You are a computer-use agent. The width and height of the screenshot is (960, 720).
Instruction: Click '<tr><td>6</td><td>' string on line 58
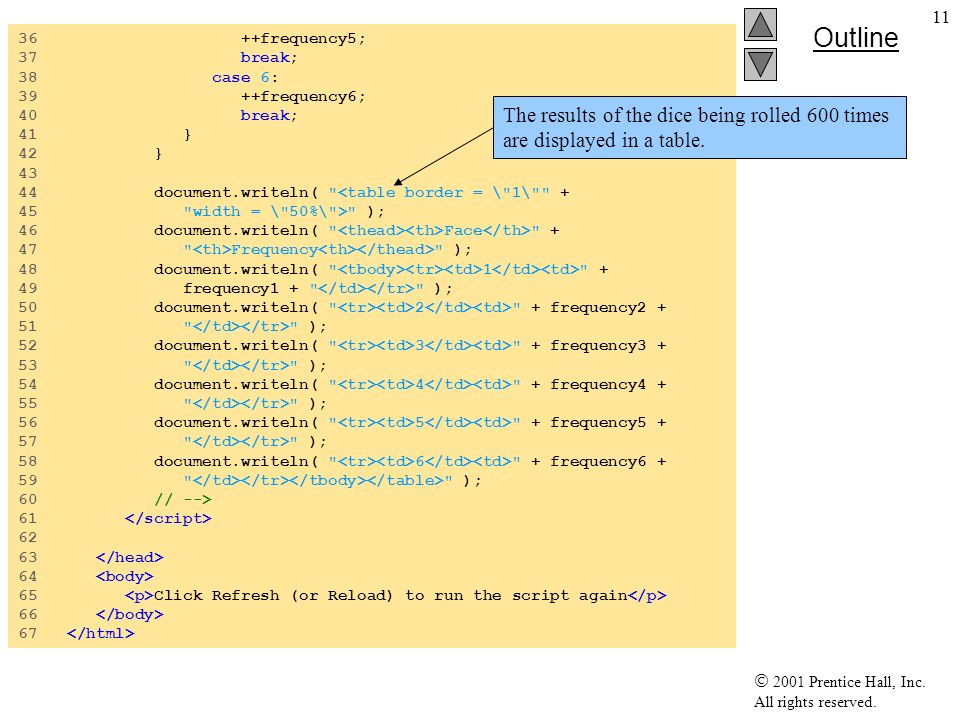click(x=424, y=461)
